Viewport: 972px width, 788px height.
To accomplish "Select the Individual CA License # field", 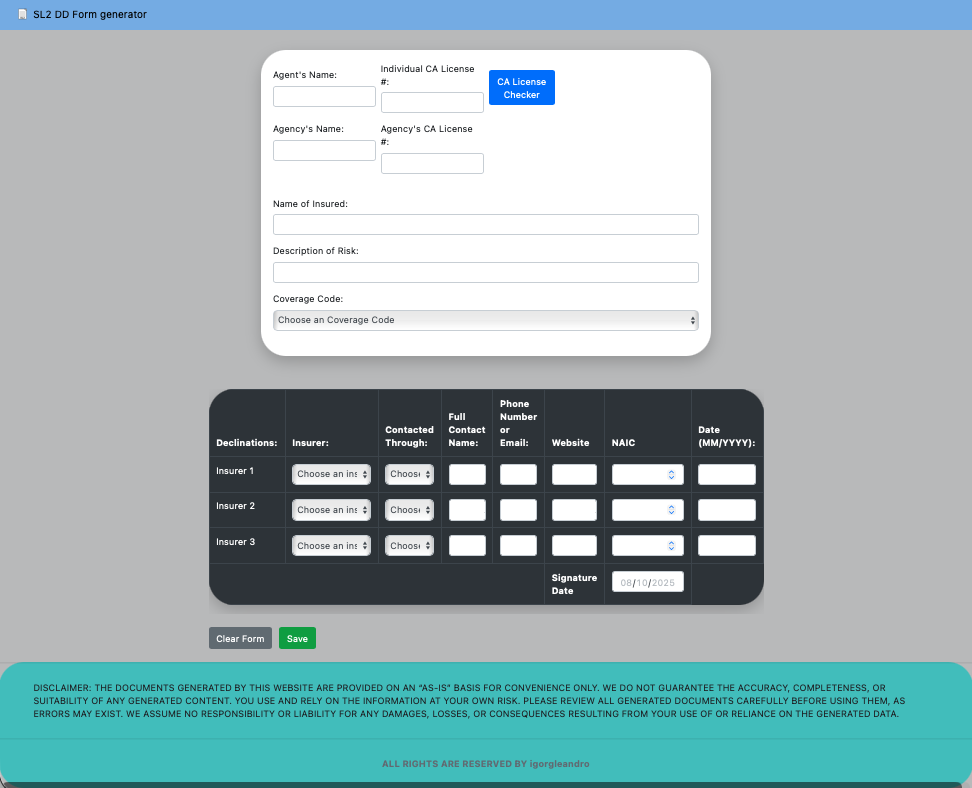I will (432, 102).
